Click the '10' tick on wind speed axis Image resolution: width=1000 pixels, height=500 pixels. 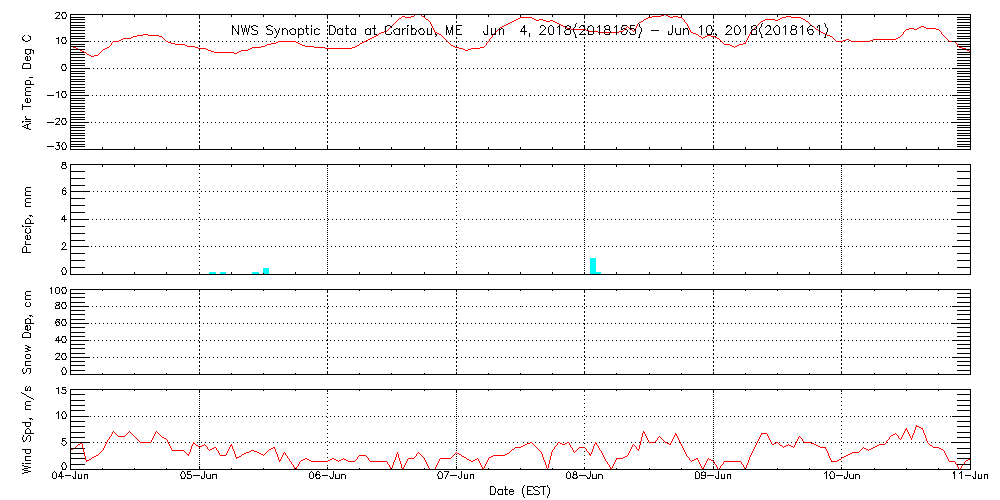point(61,415)
